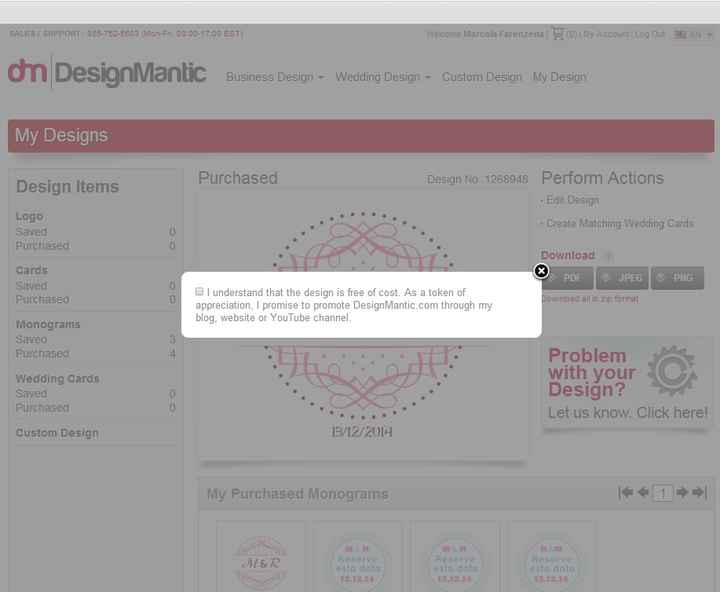Click the help icon beside Download
The height and width of the screenshot is (592, 720).
click(608, 255)
